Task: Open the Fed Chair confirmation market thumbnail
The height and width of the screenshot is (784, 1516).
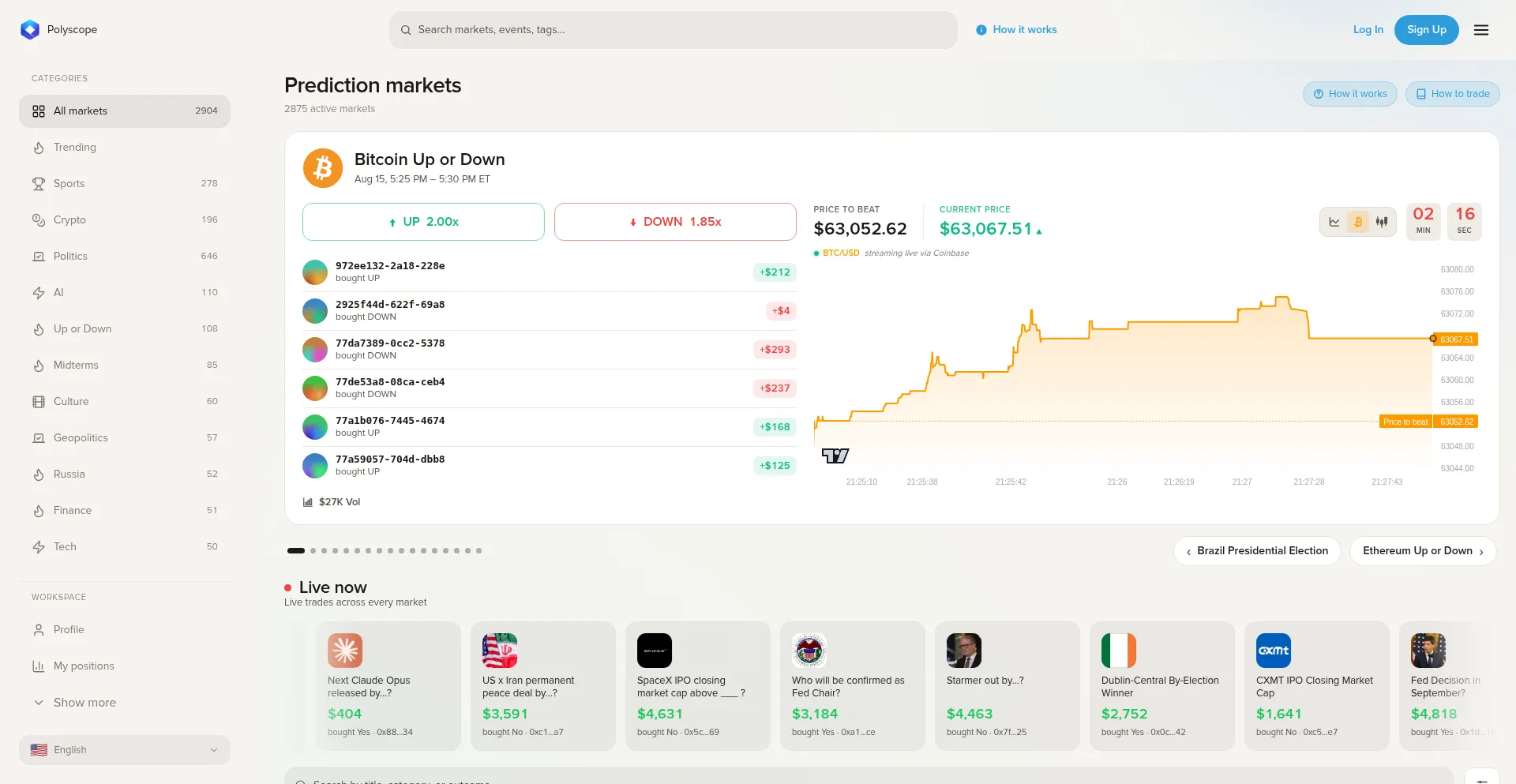Action: [809, 651]
